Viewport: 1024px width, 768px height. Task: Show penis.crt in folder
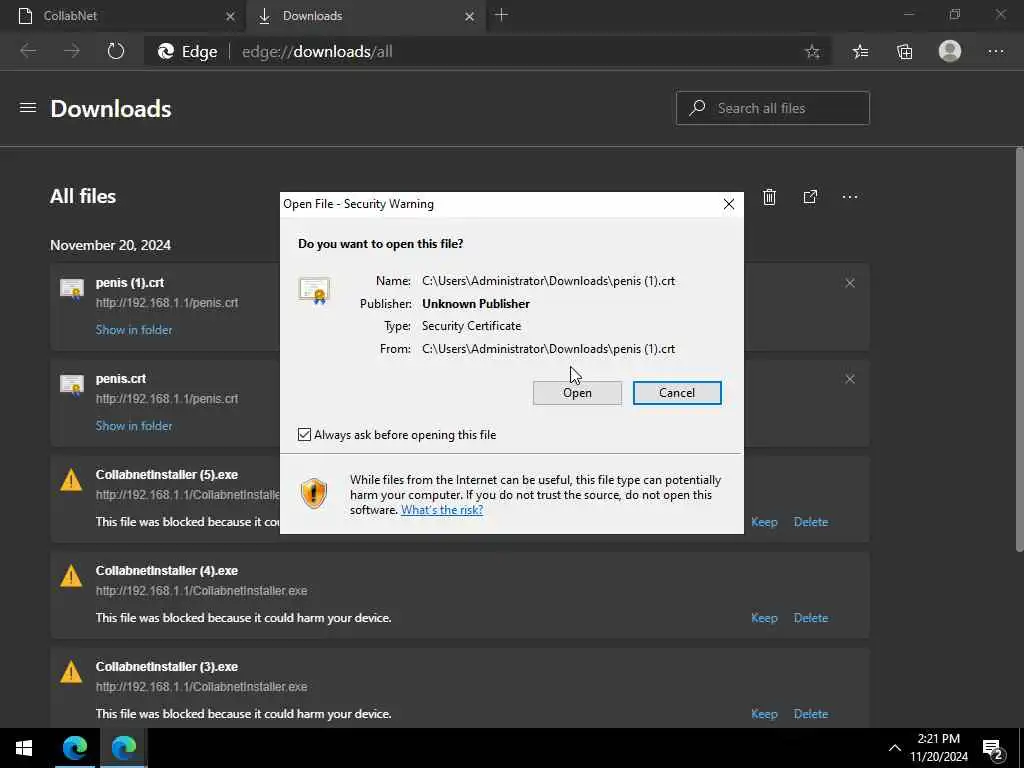coord(134,426)
